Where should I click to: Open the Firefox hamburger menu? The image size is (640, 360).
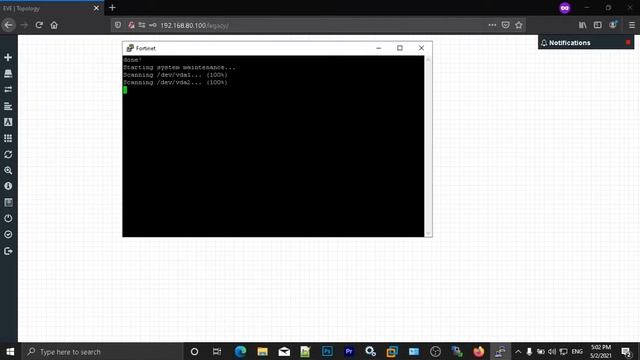point(631,25)
